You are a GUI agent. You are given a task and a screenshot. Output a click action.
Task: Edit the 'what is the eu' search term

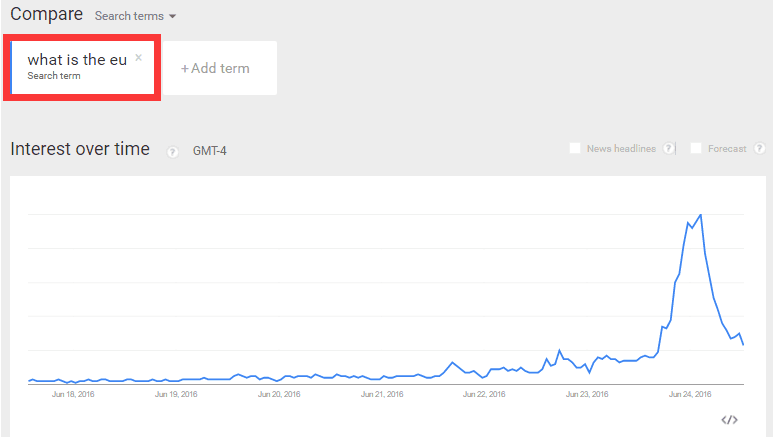click(x=77, y=61)
